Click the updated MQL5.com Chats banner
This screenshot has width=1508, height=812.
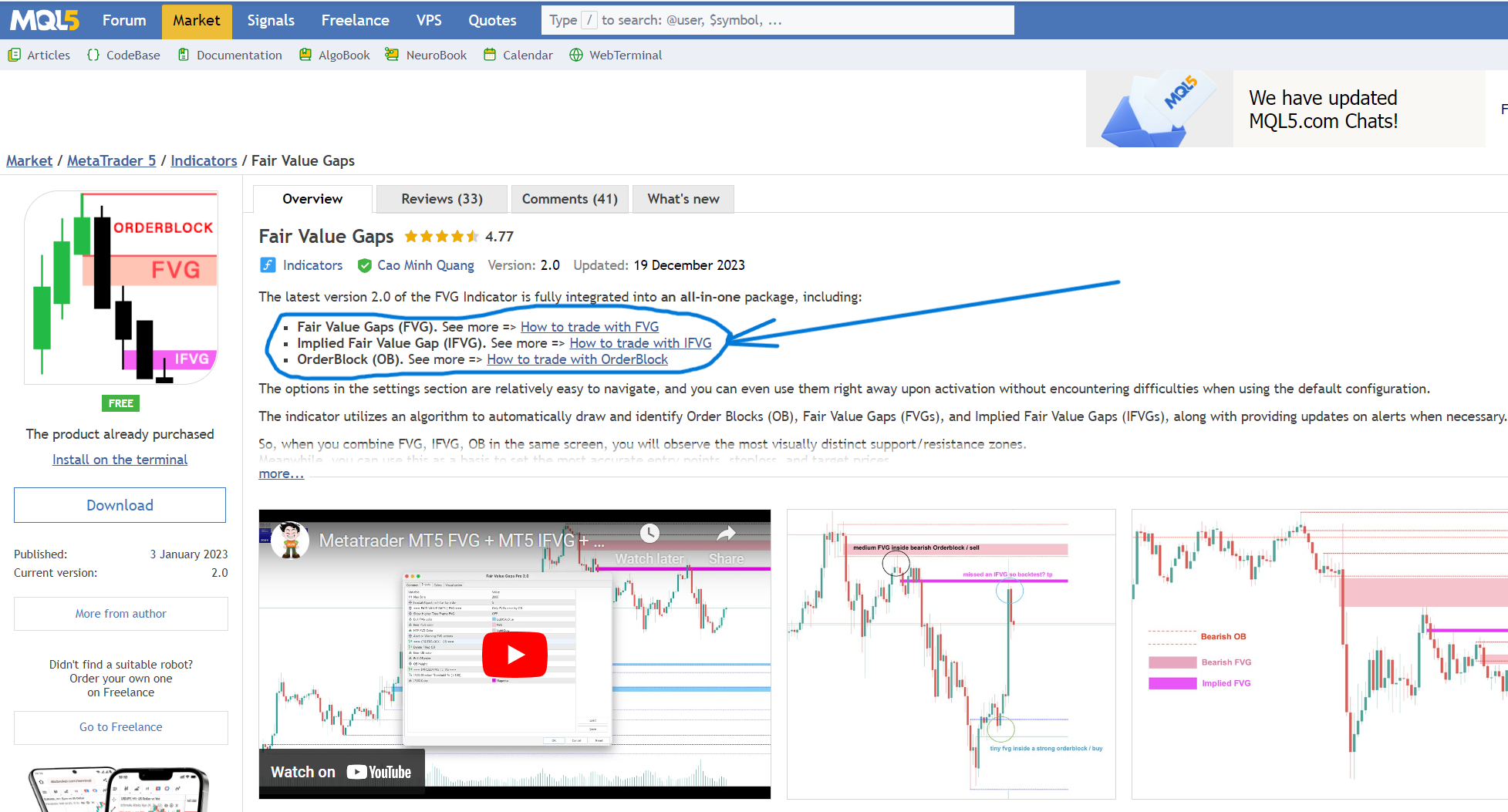[1285, 109]
